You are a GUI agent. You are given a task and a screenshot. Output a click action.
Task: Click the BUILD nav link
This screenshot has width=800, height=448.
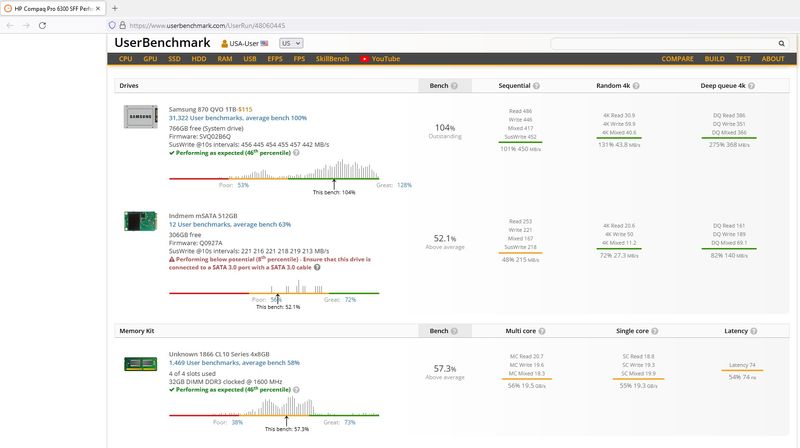[714, 59]
